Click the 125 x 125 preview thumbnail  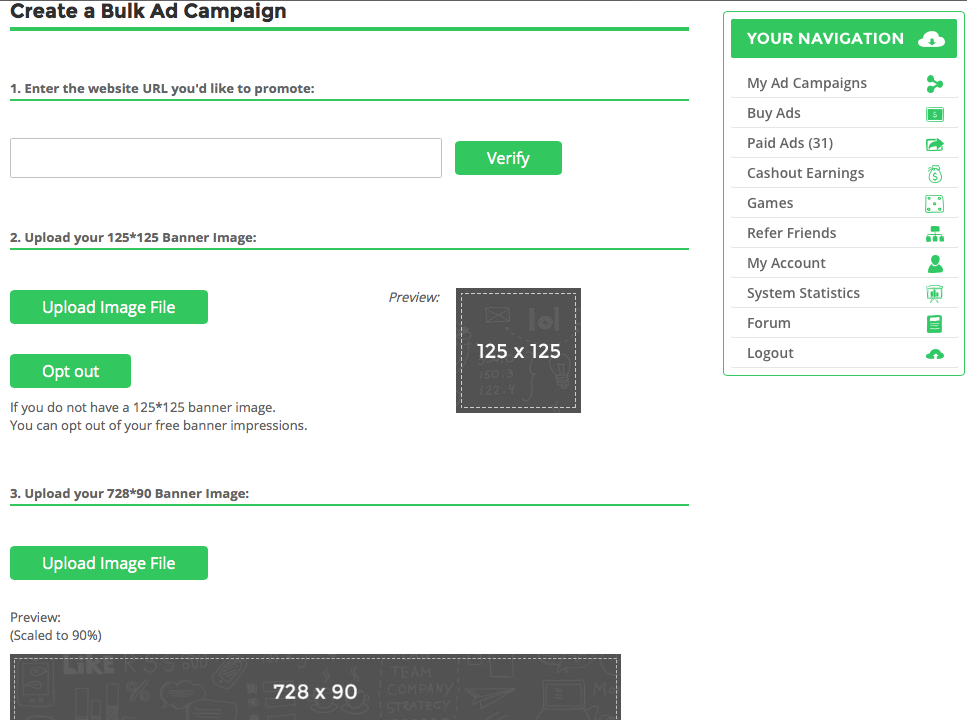coord(518,350)
